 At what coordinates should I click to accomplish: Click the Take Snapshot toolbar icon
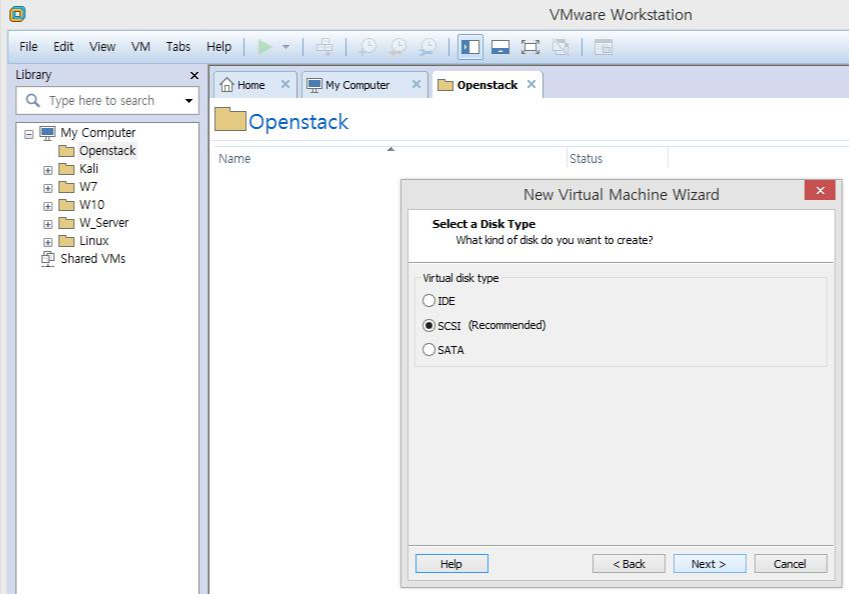coord(368,47)
